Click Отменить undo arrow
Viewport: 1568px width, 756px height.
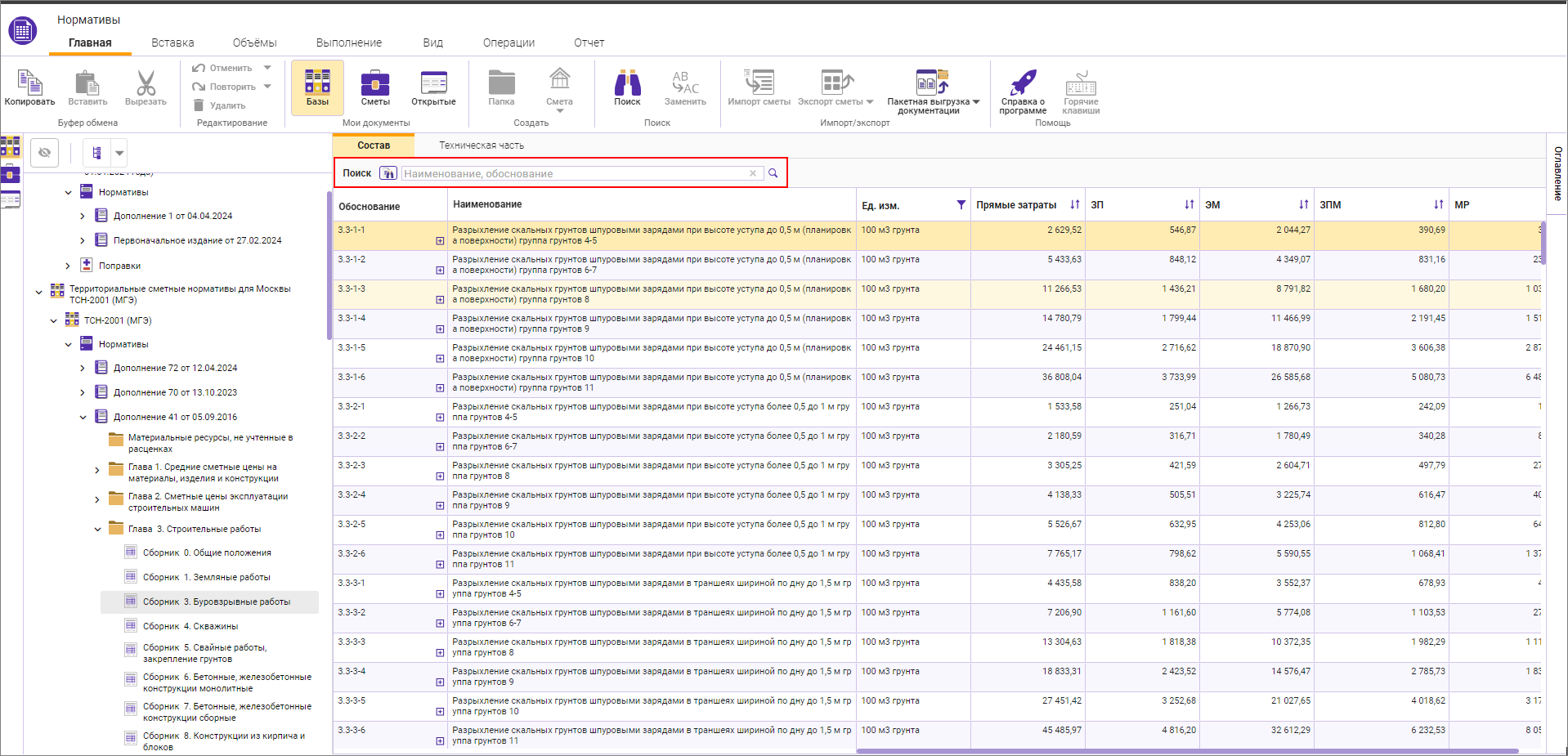pos(199,68)
